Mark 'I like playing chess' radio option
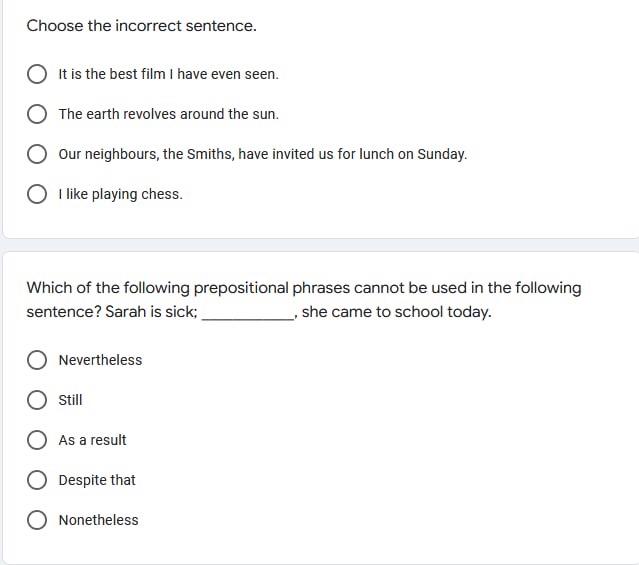Viewport: 639px width, 565px height. [37, 194]
